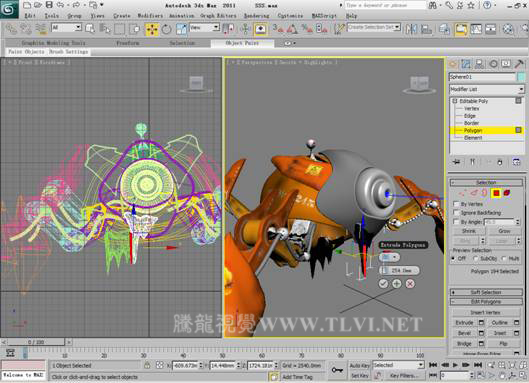Image resolution: width=529 pixels, height=383 pixels.
Task: Toggle show end result icon beside Polygon row
Action: pos(518,130)
